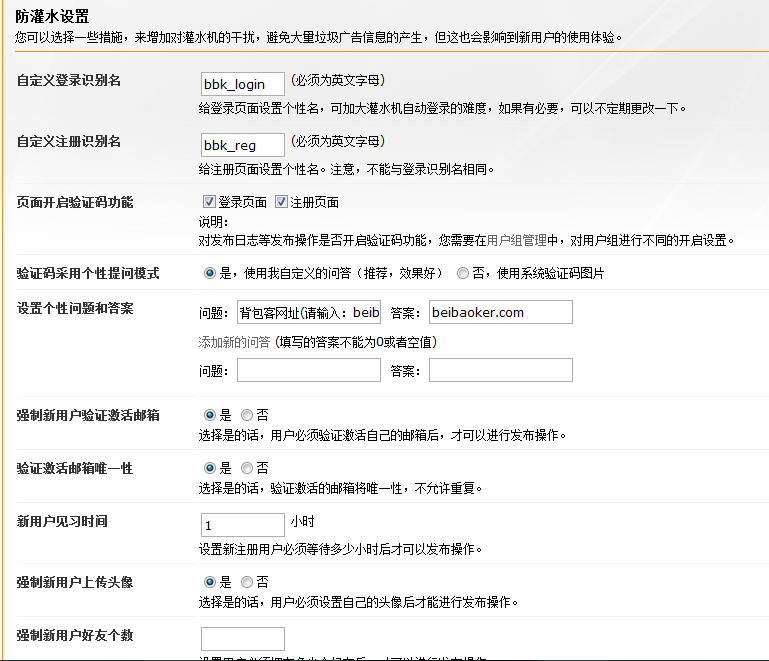Select 否，使用系统验证码图片 radio option

pyautogui.click(x=462, y=273)
